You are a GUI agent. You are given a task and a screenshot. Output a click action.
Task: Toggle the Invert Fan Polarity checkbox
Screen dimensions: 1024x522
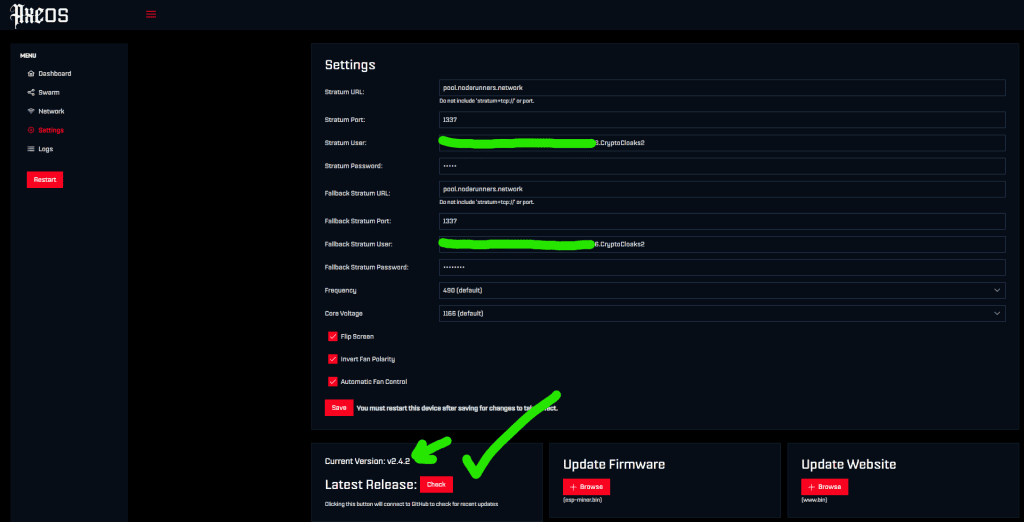point(333,359)
